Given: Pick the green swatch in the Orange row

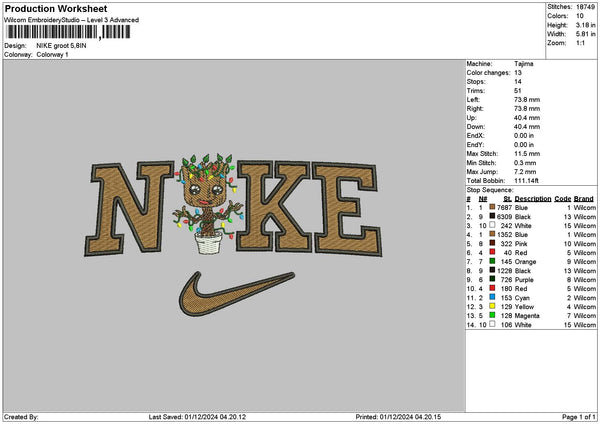Looking at the screenshot, I should (492, 261).
